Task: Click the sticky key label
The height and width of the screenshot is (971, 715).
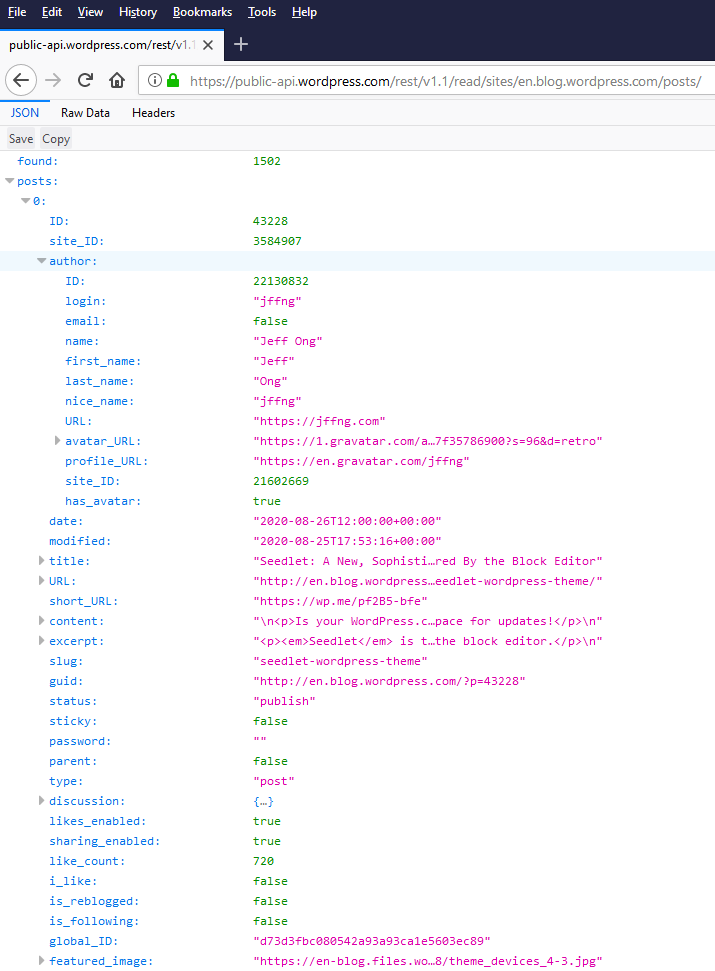Action: (73, 721)
